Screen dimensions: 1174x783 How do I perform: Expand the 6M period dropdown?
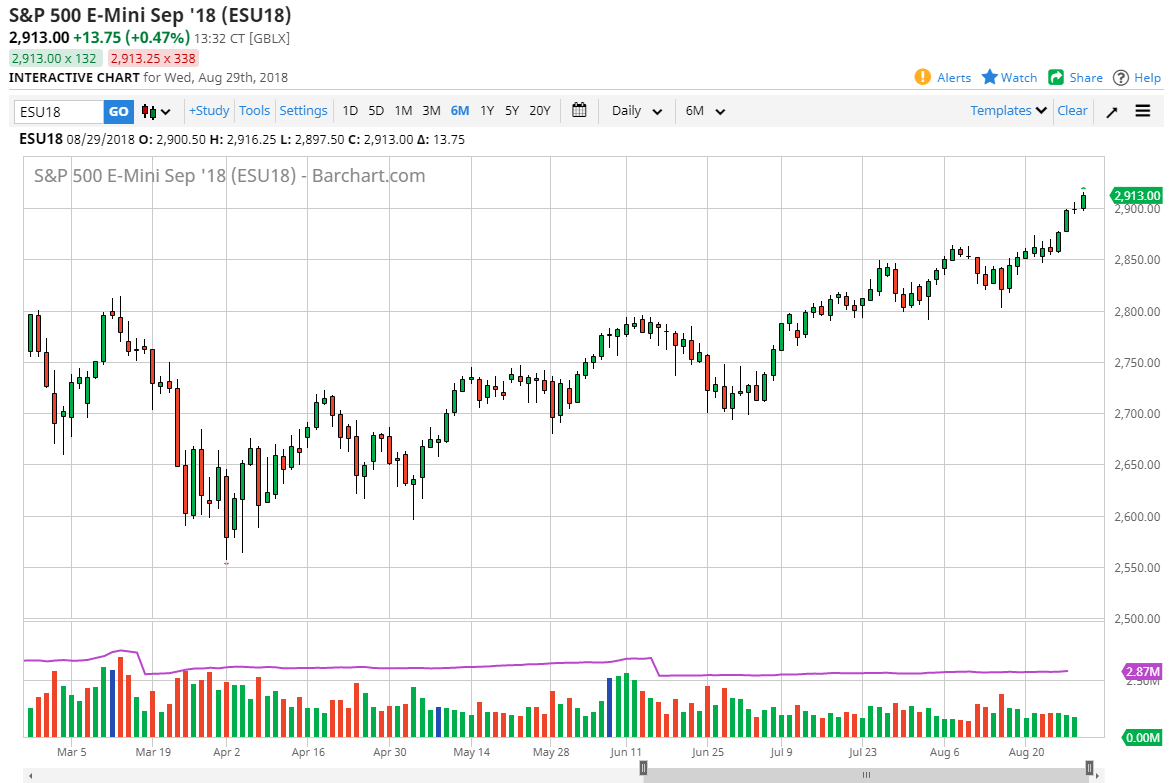pyautogui.click(x=705, y=111)
